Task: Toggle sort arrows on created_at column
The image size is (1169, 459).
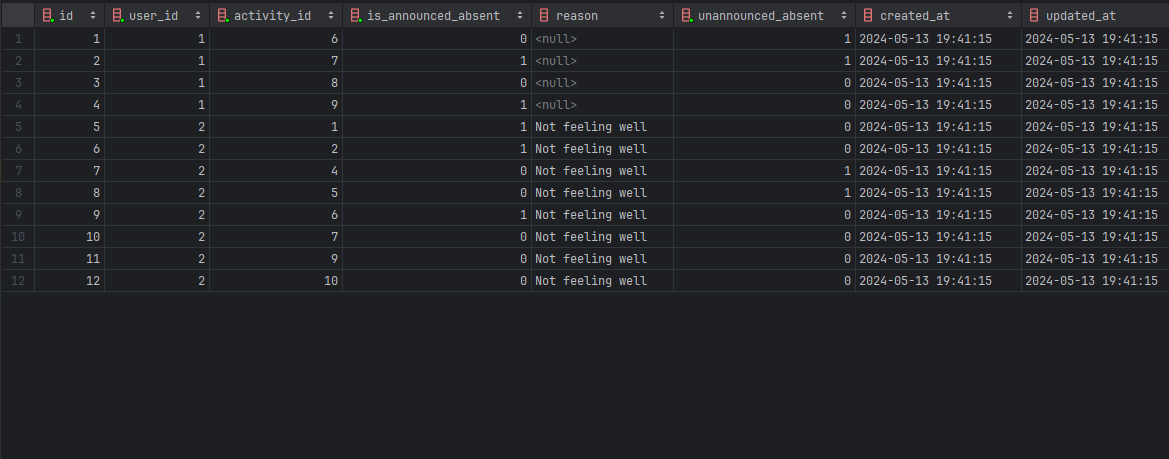Action: [x=1010, y=16]
